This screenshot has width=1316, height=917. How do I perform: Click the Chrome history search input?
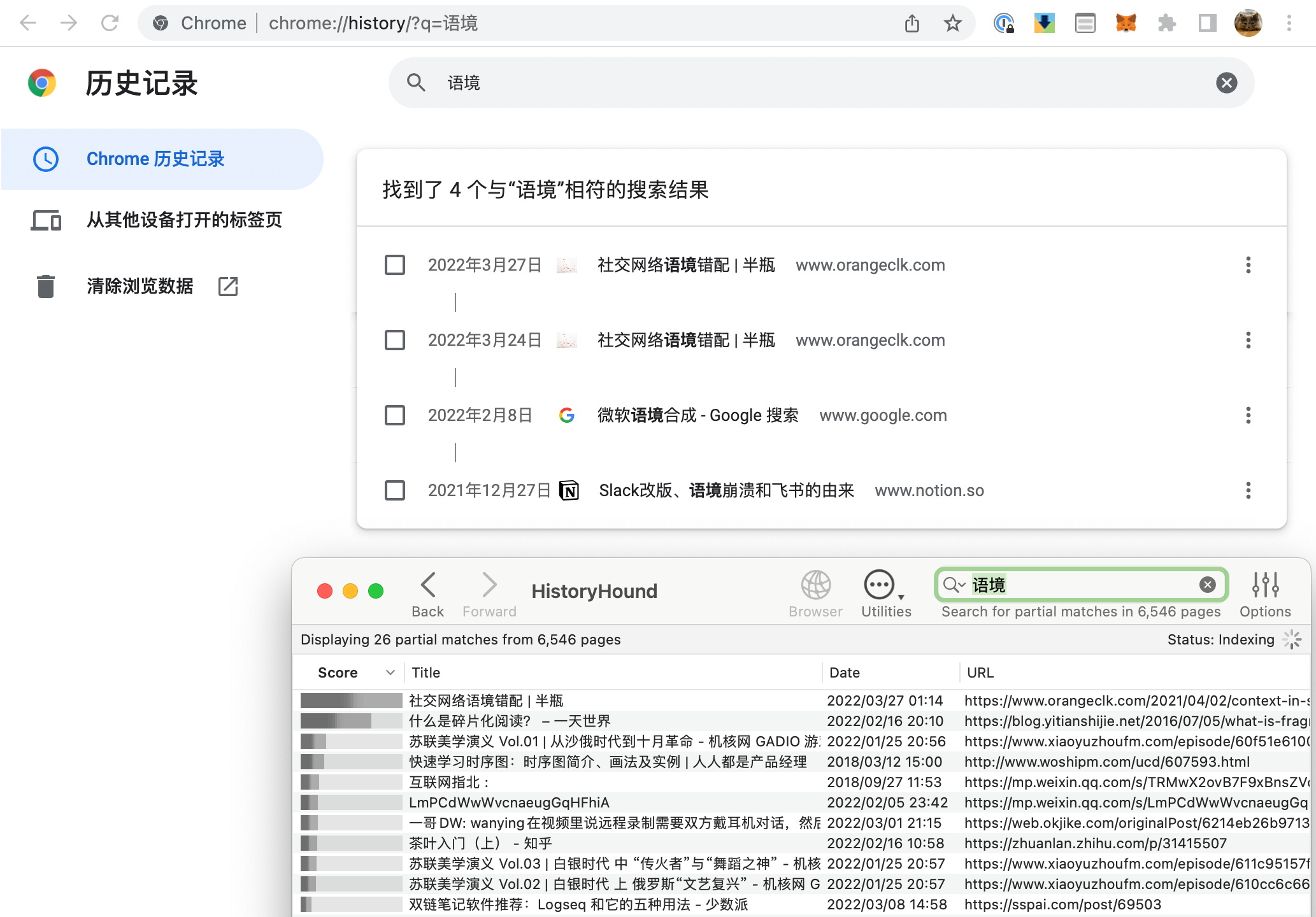pos(822,83)
